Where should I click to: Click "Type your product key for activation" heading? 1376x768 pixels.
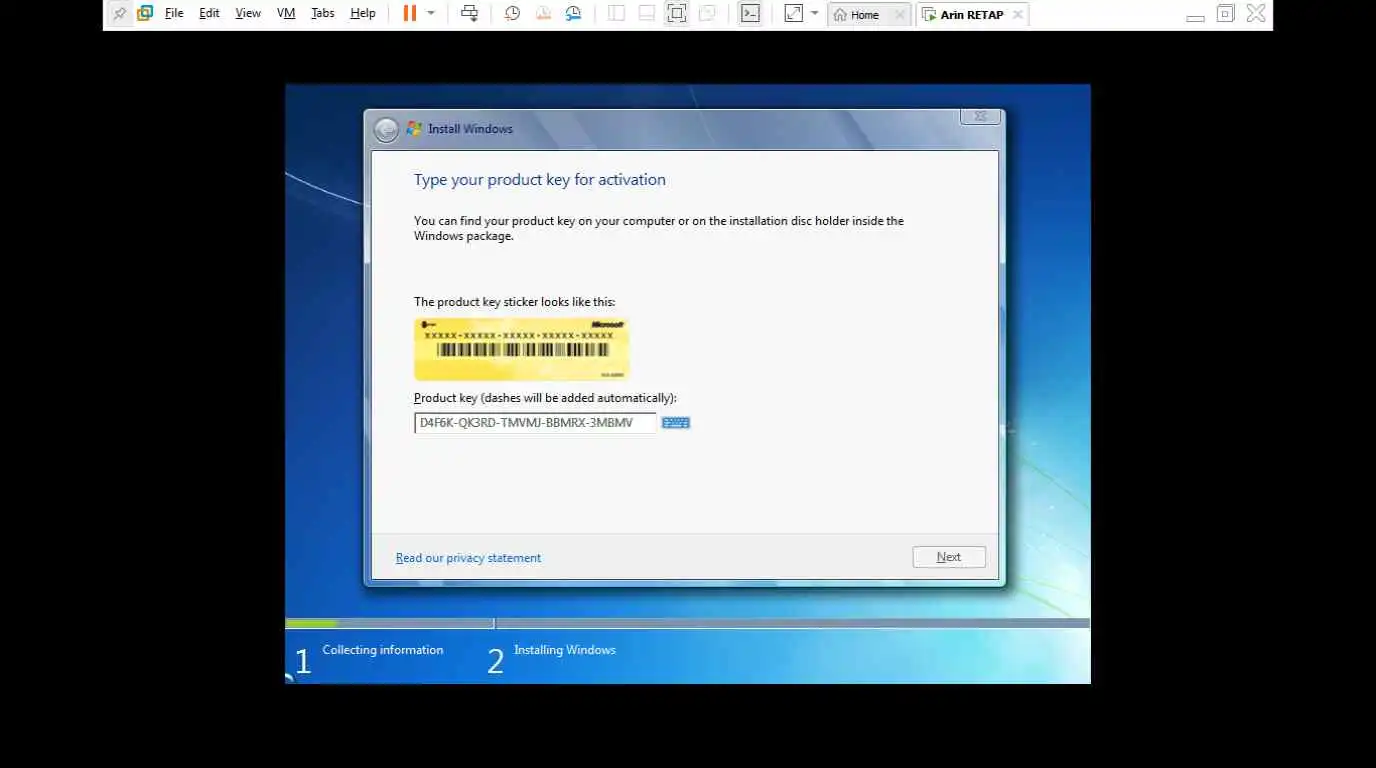[539, 180]
